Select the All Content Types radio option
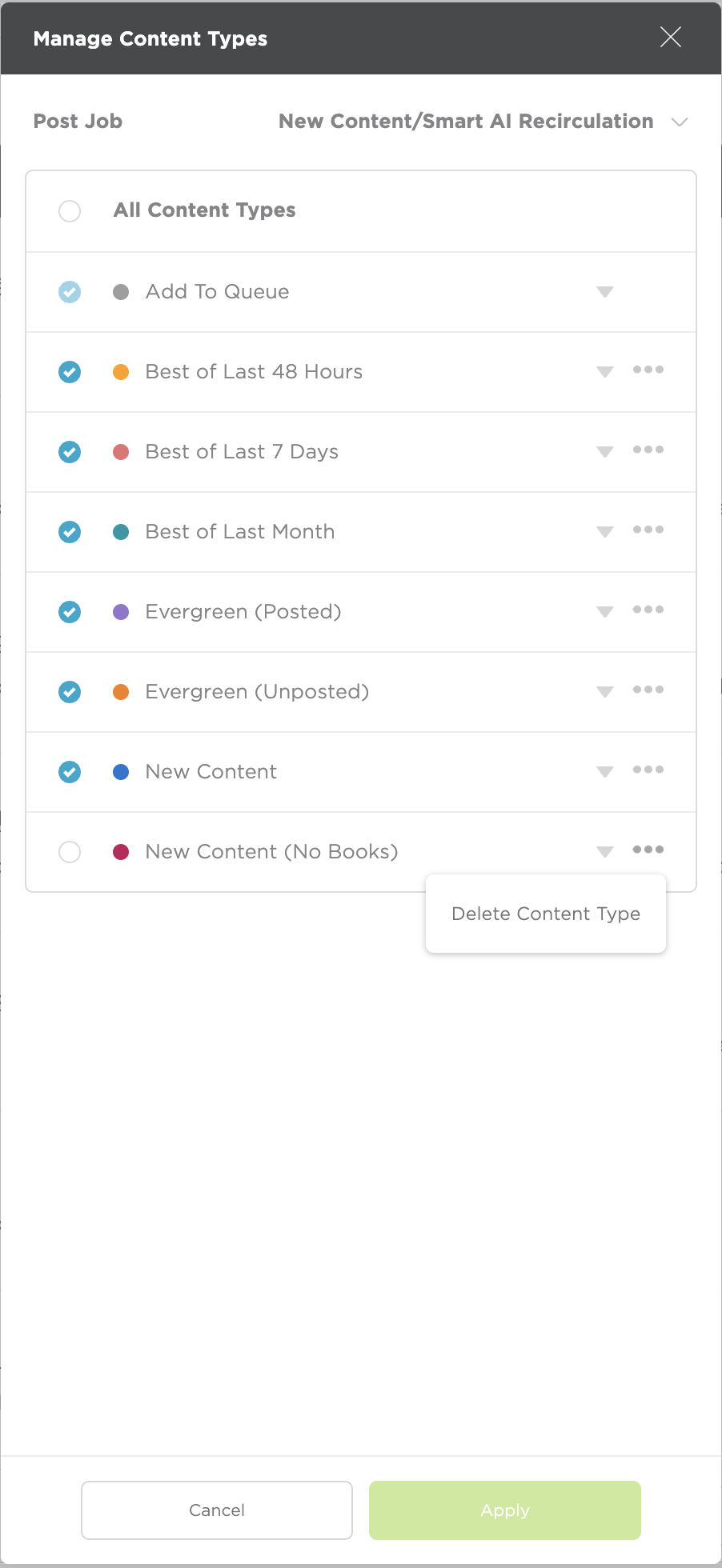The width and height of the screenshot is (722, 1568). click(70, 211)
